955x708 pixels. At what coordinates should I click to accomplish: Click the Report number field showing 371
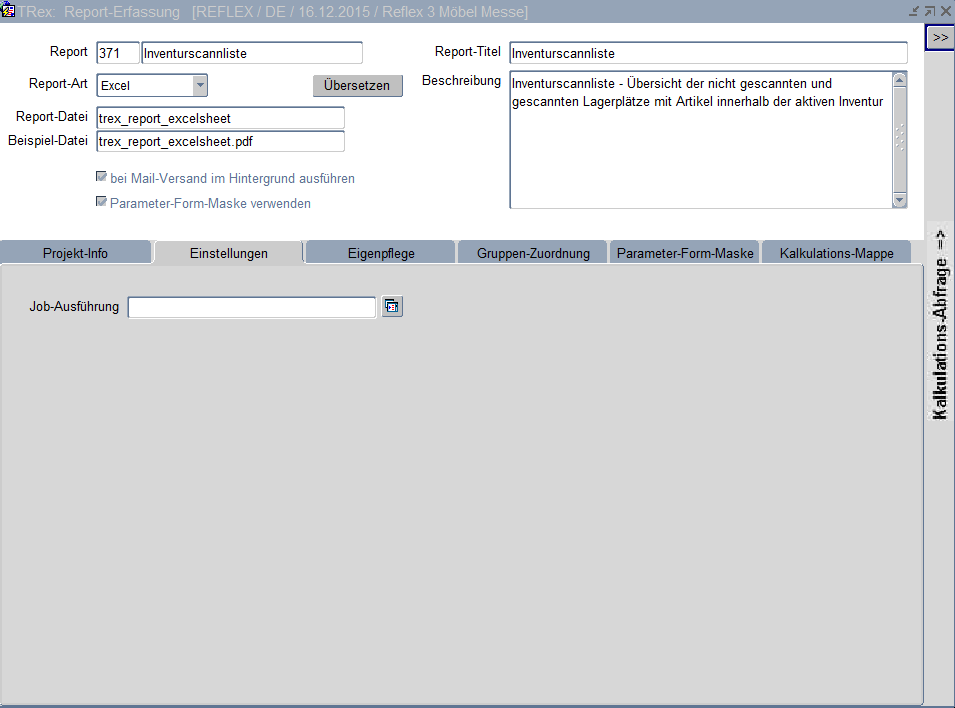[x=117, y=53]
